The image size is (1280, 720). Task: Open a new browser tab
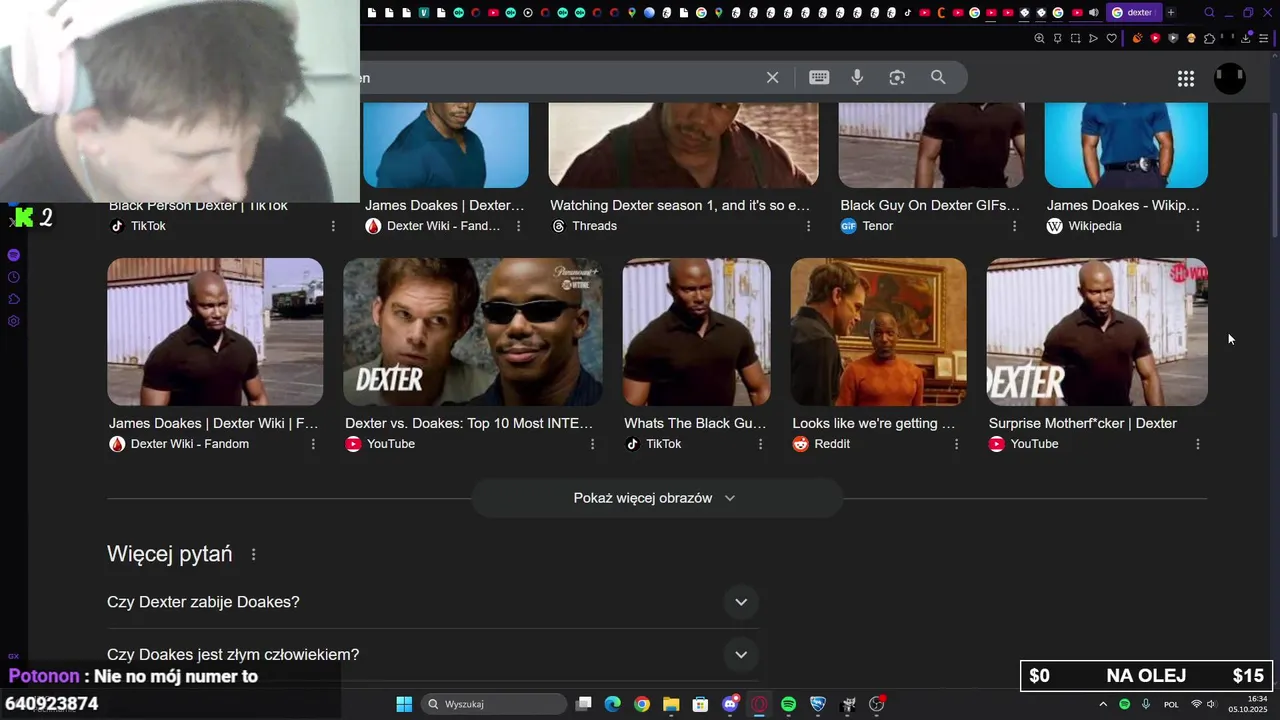[1171, 13]
